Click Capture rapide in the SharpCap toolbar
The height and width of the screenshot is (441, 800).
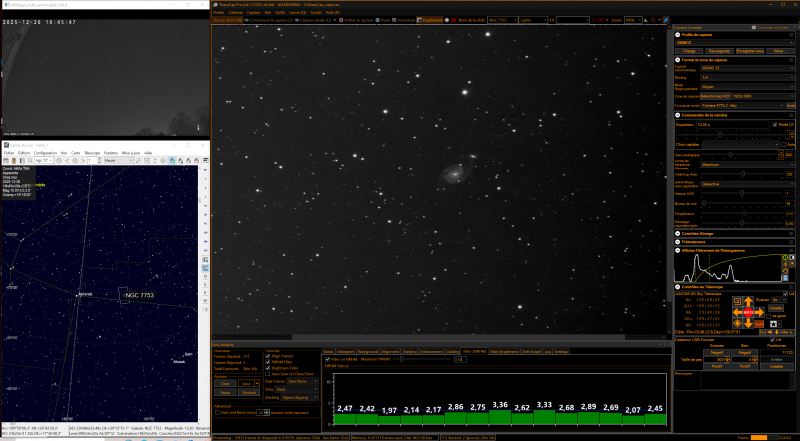point(313,20)
